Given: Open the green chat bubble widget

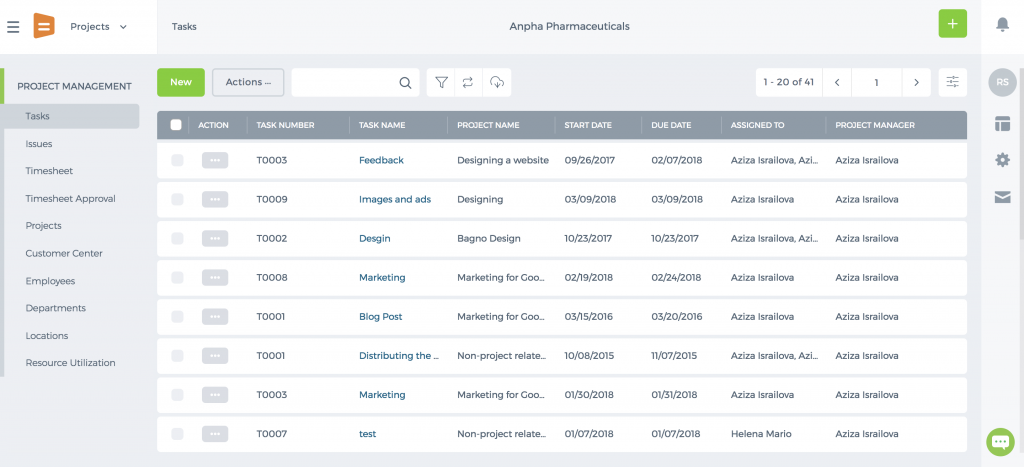Looking at the screenshot, I should pos(1000,442).
